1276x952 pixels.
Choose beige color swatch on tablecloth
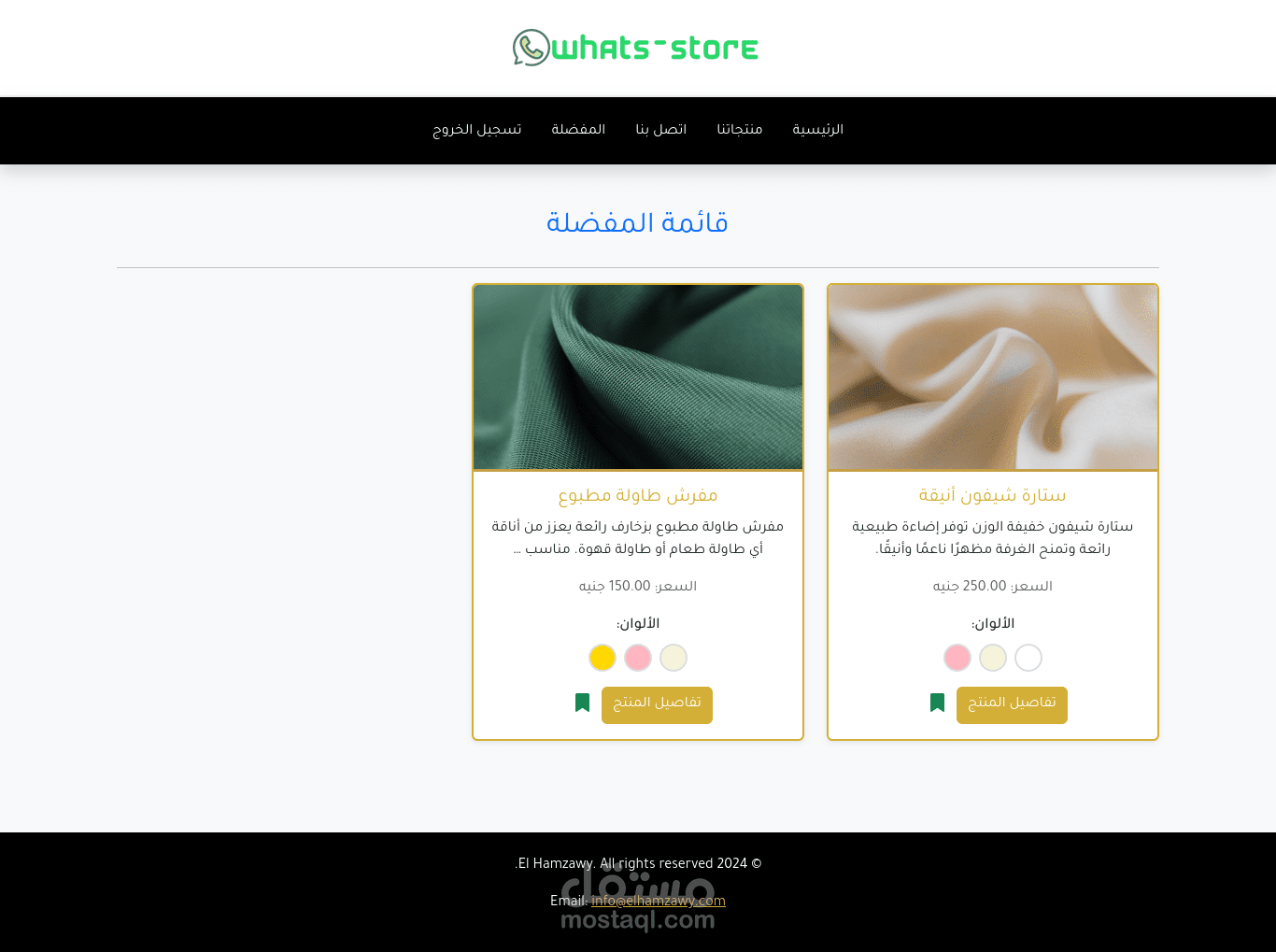tap(673, 658)
